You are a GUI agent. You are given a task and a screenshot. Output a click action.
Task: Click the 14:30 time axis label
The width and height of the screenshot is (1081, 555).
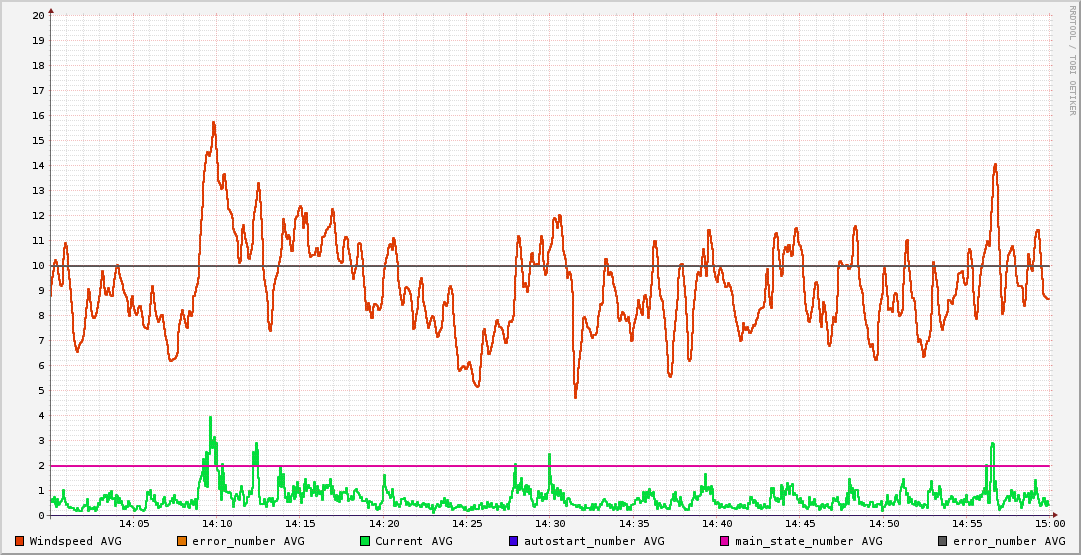click(x=550, y=524)
